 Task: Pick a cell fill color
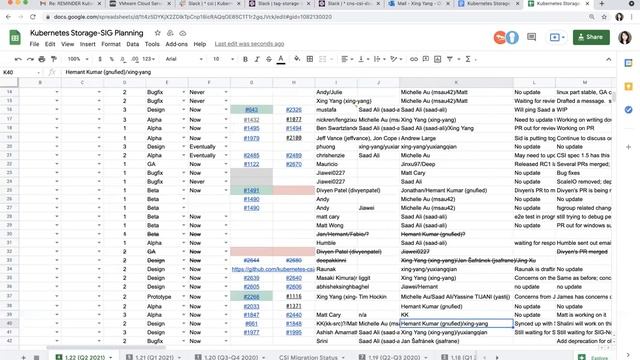pos(297,59)
